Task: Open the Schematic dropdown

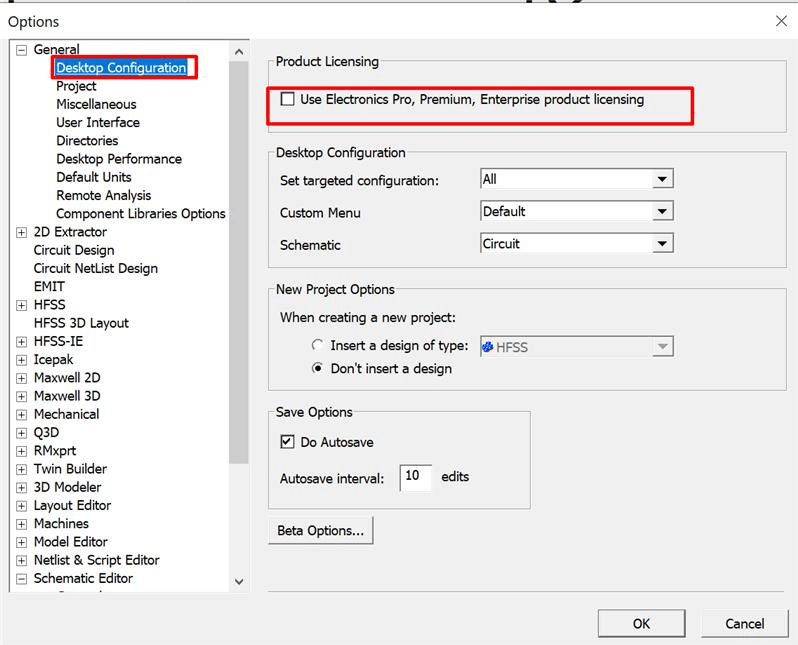Action: pos(661,244)
